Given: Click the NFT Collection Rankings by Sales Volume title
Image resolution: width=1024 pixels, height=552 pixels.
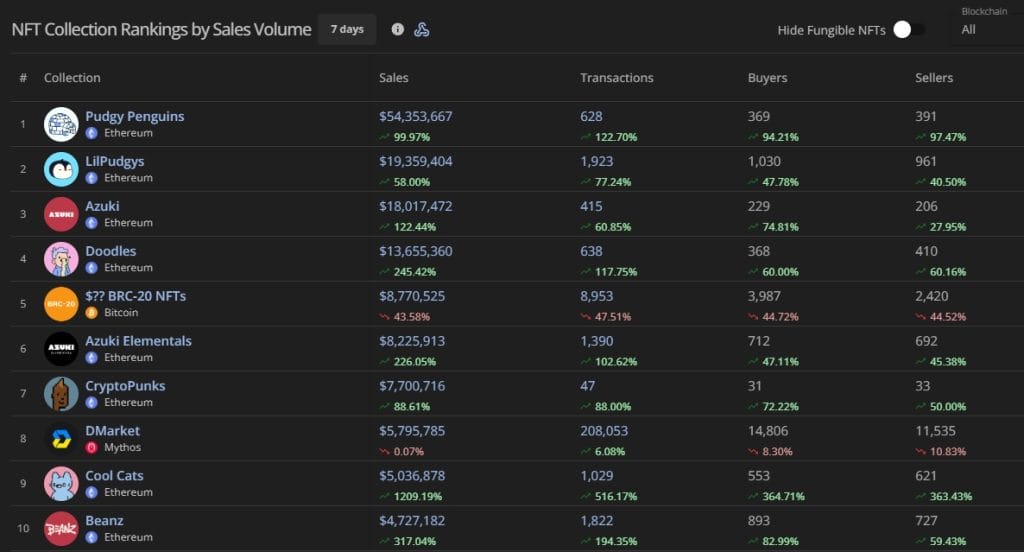Looking at the screenshot, I should 161,29.
